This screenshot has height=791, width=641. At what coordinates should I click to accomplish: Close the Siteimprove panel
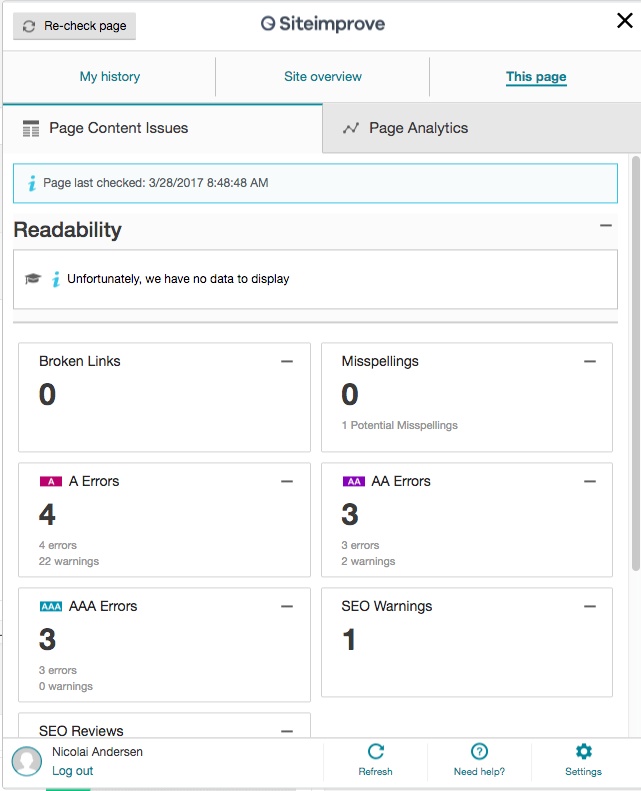tap(625, 21)
